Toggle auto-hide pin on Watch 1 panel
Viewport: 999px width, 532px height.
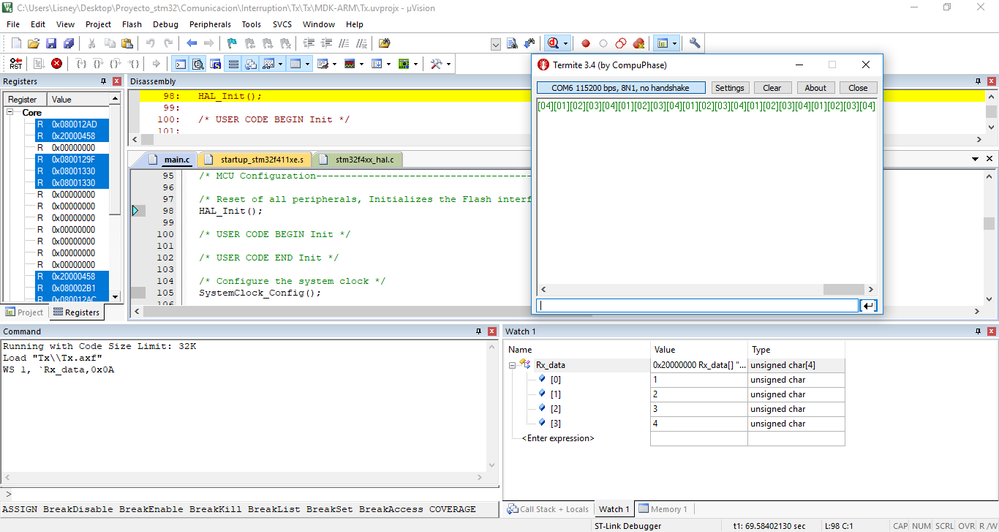pos(979,331)
